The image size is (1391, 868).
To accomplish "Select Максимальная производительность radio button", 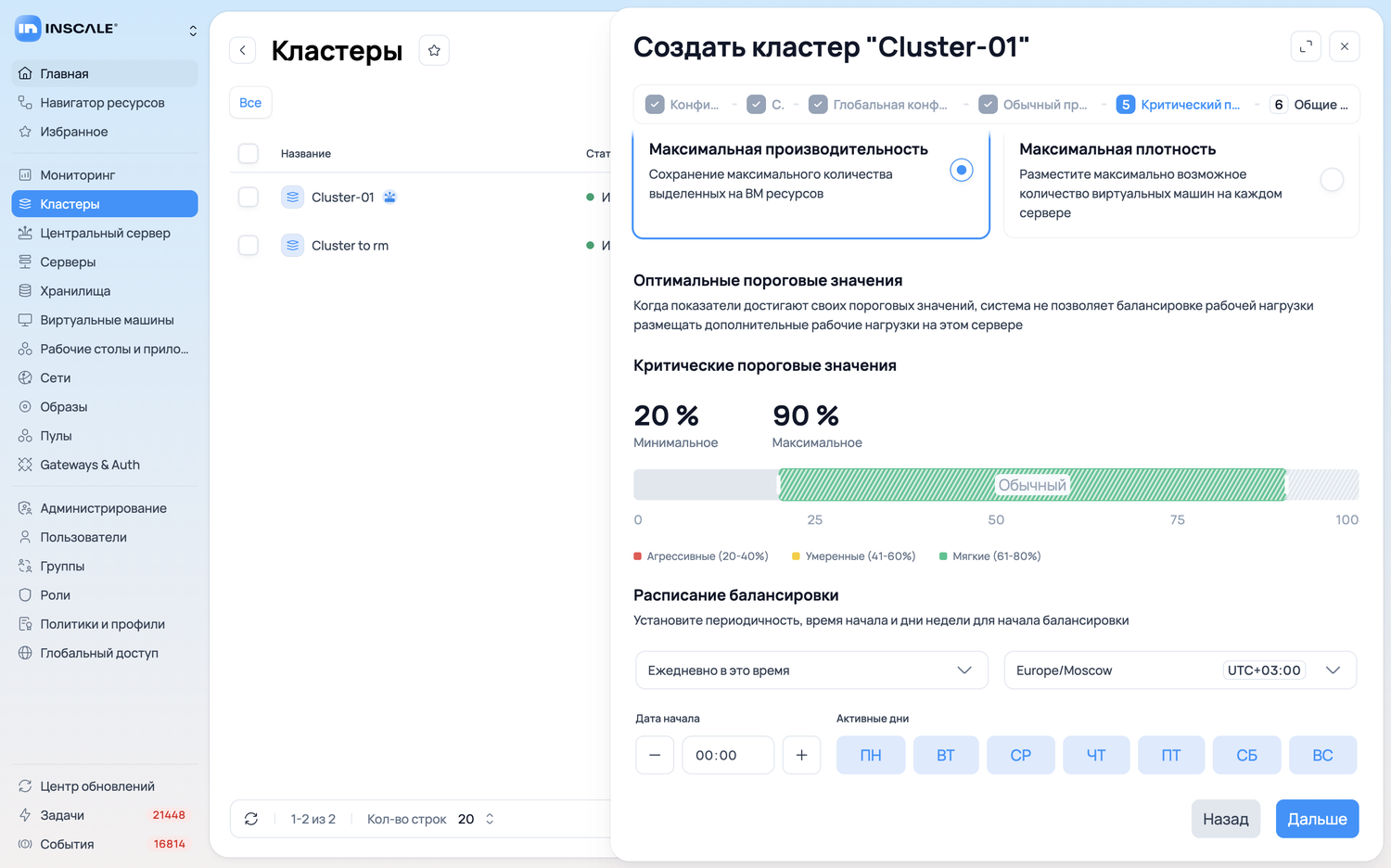I will 962,170.
